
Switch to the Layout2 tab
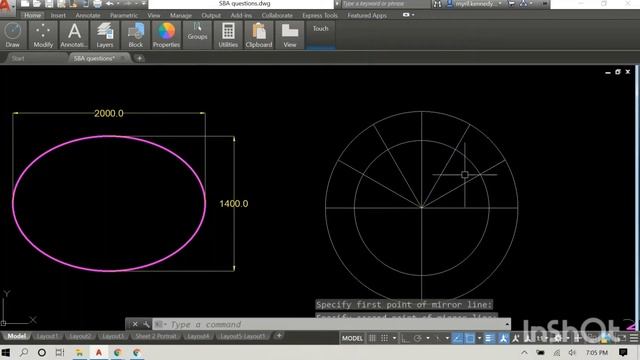tap(80, 336)
